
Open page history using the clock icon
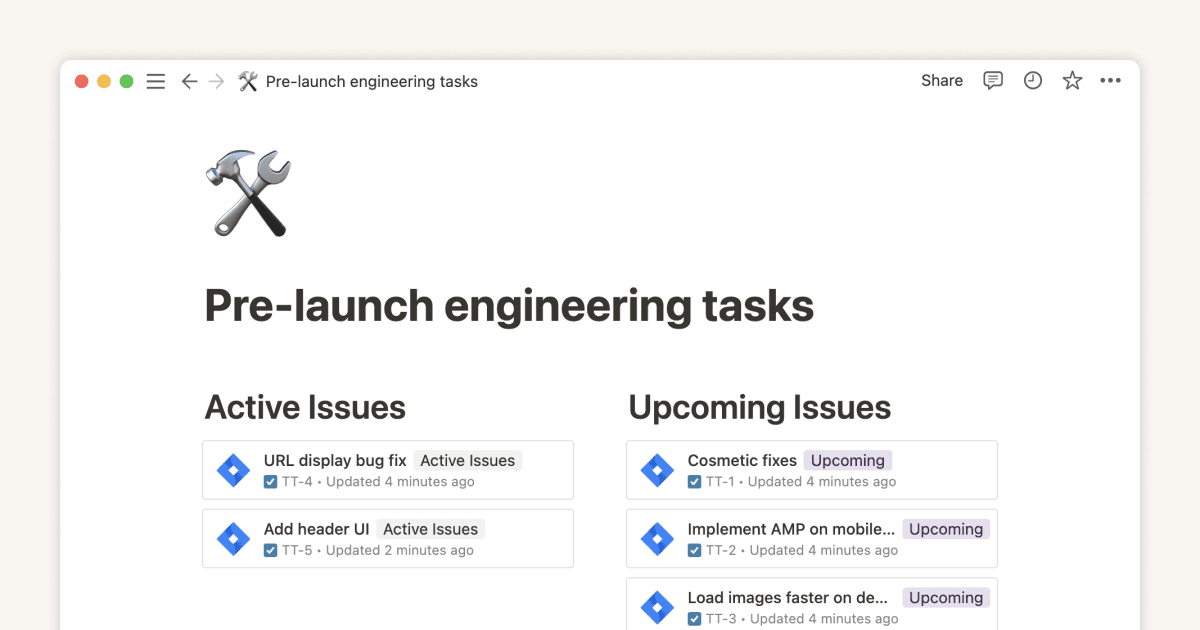tap(1032, 80)
